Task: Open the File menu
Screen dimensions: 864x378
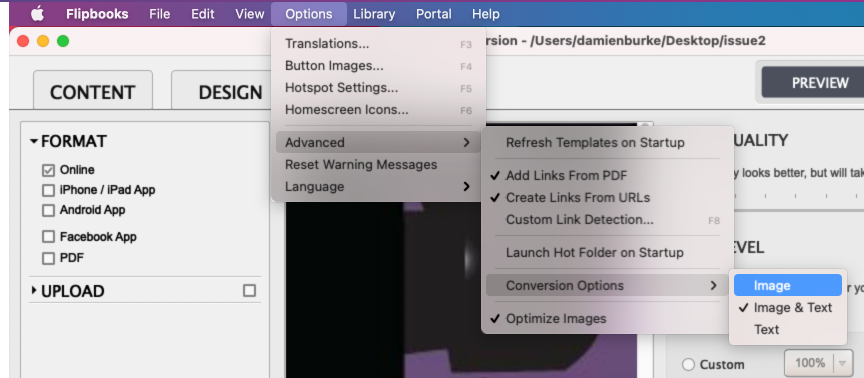Action: [x=159, y=14]
